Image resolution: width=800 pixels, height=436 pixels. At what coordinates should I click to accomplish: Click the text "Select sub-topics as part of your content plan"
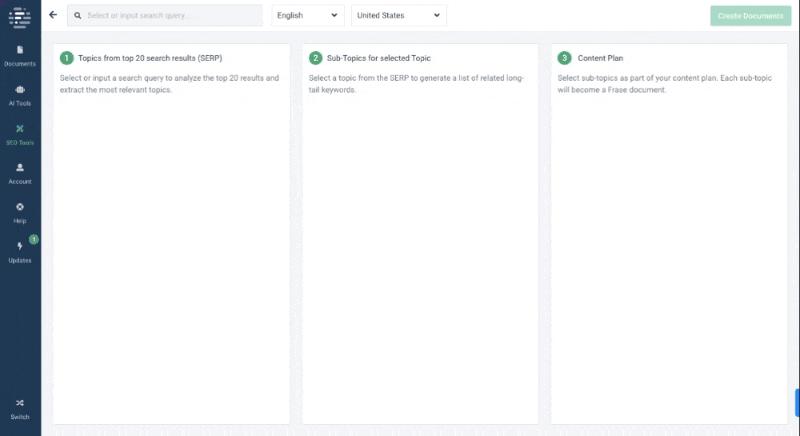637,78
